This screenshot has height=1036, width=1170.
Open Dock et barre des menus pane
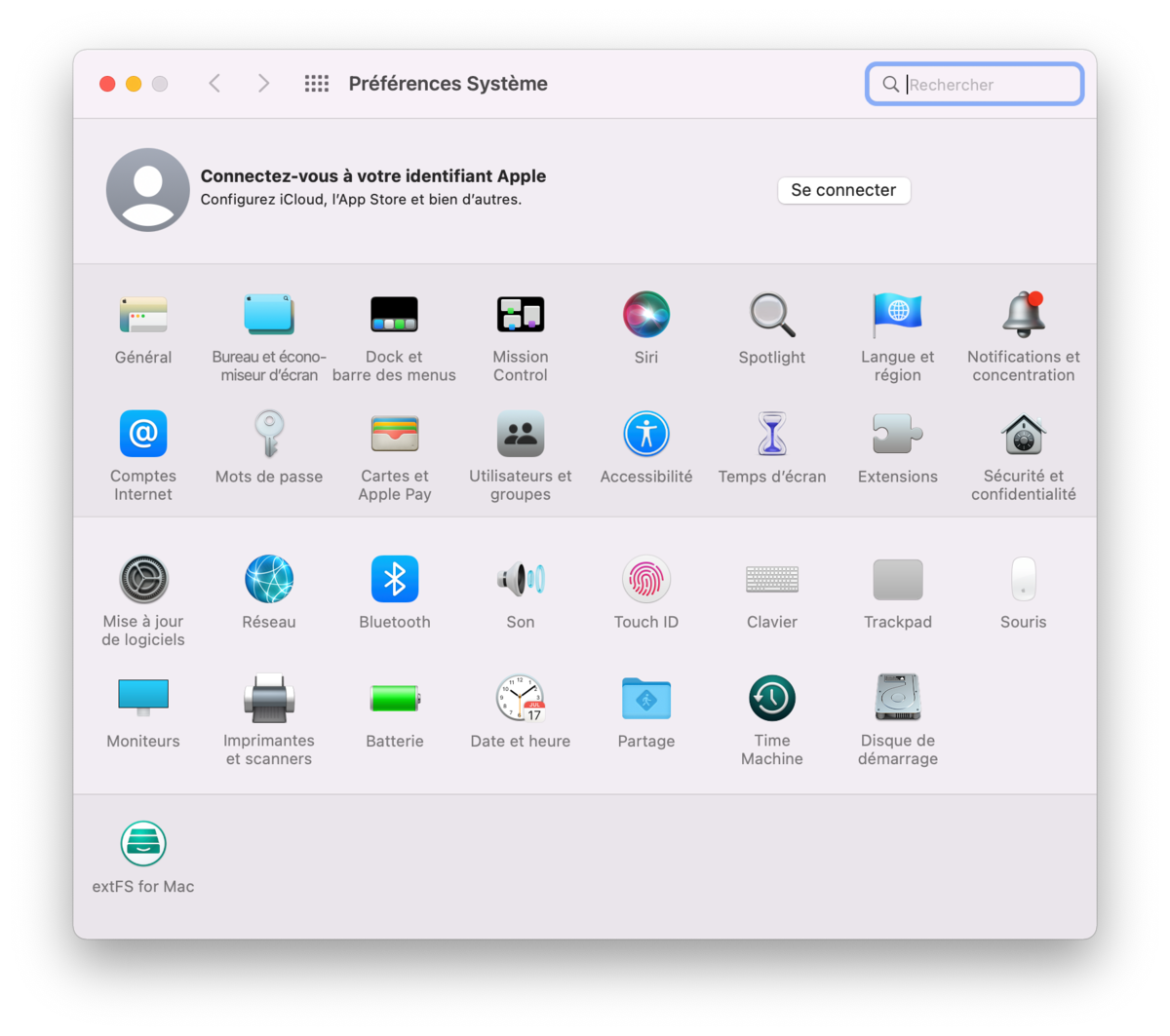[x=394, y=315]
